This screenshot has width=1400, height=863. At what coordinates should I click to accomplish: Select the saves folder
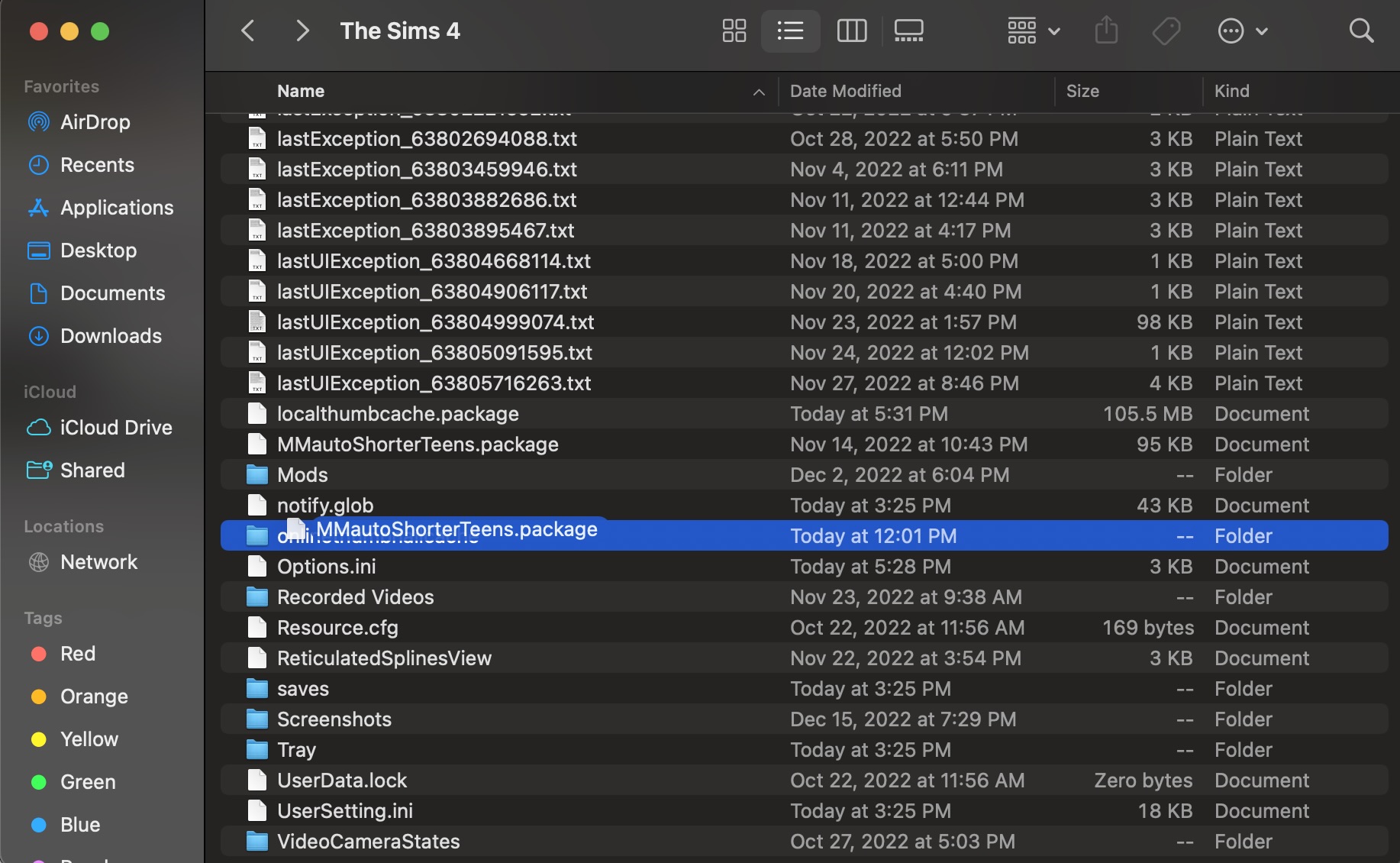tap(804, 689)
